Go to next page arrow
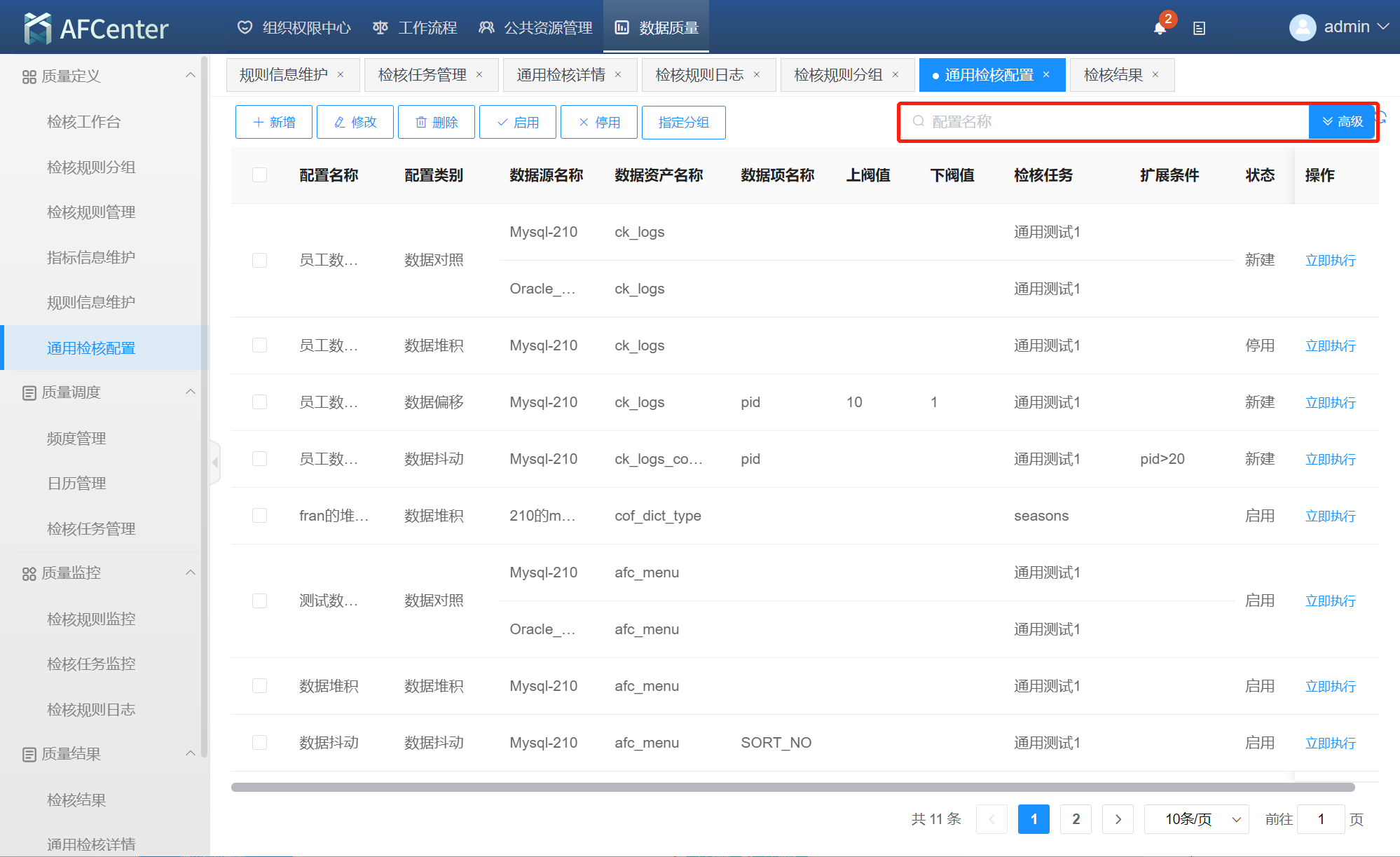1400x857 pixels. click(1118, 819)
